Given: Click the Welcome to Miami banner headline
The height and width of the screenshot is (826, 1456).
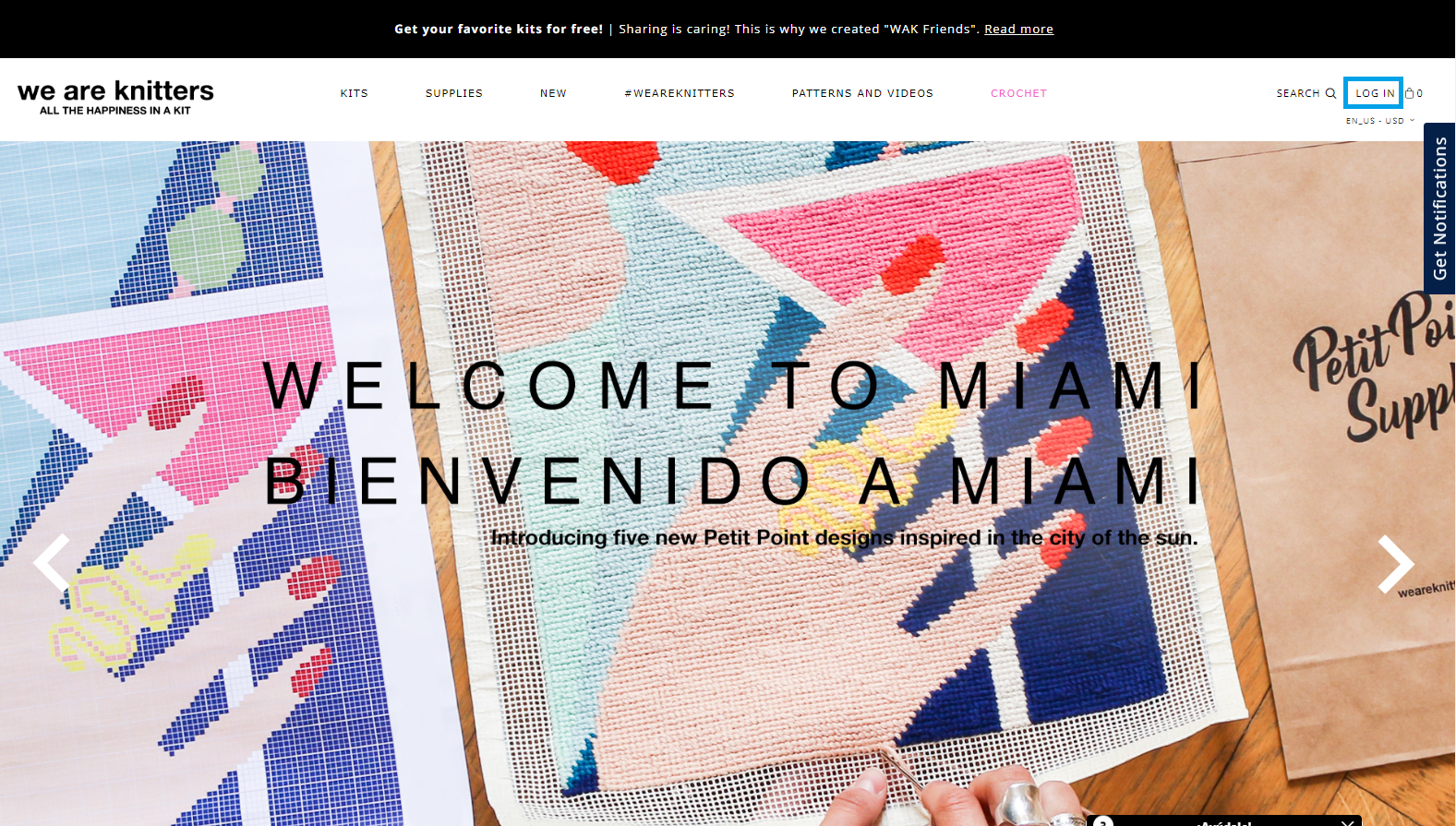Looking at the screenshot, I should (734, 386).
